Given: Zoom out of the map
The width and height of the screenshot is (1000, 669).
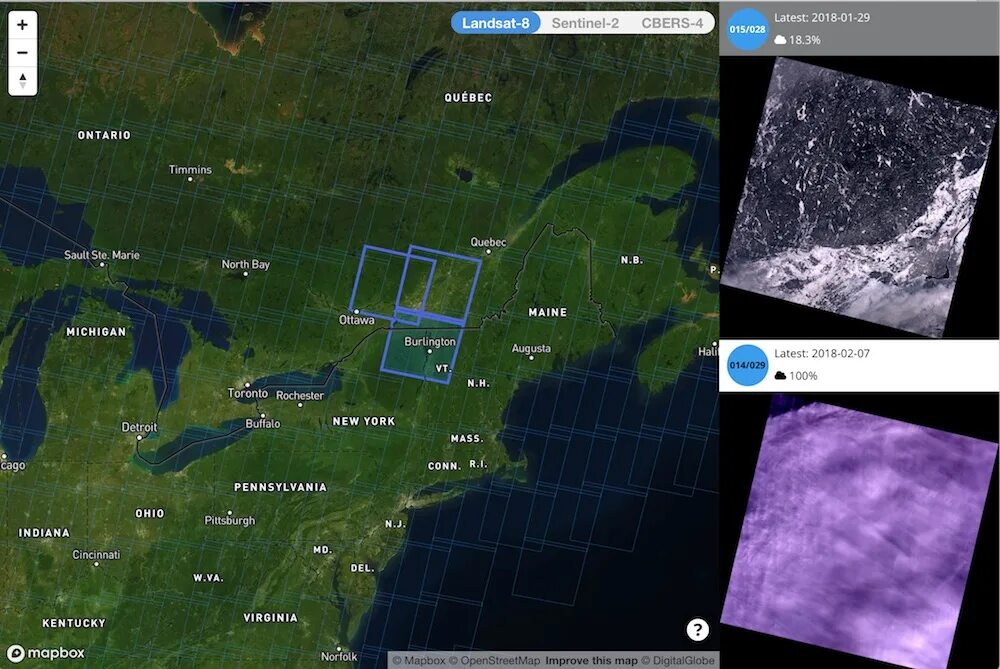Looking at the screenshot, I should point(22,53).
